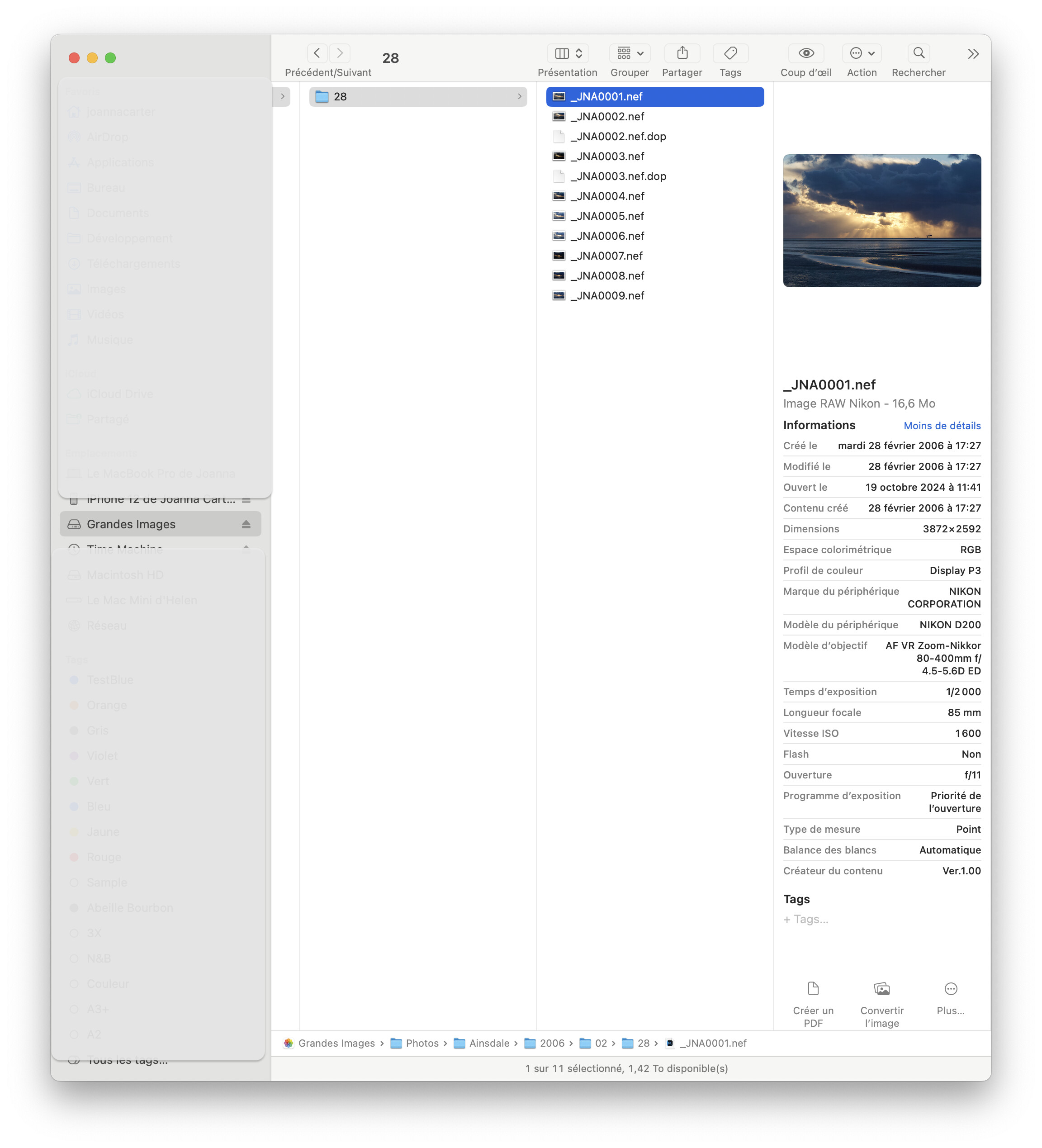Screen dimensions: 1042x1148
Task: Click the Rechercher search icon
Action: [919, 53]
